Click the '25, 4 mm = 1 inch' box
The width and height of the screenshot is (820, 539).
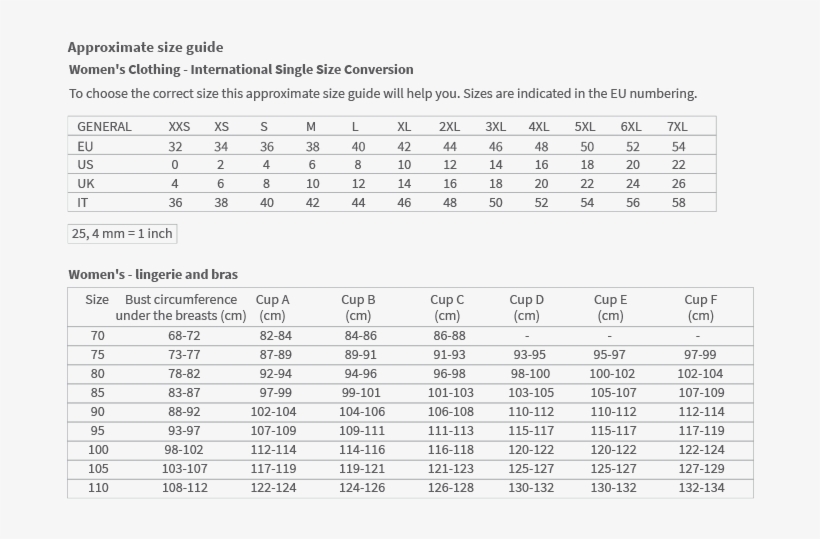pos(122,233)
